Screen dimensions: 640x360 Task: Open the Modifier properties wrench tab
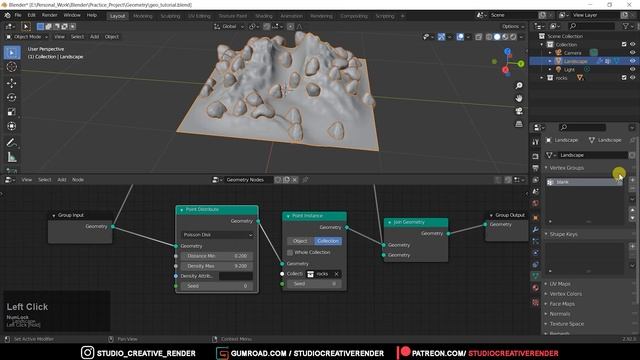536,230
